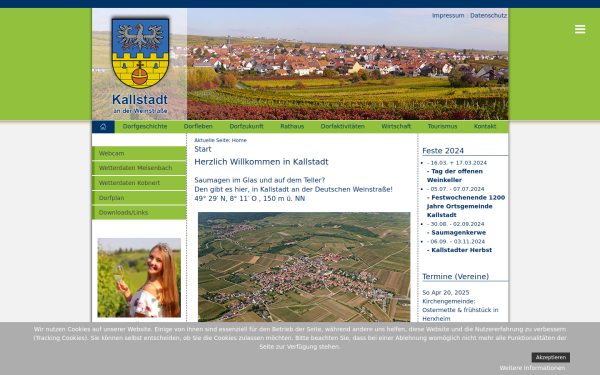Open the Dorfgeschichte menu

point(145,126)
